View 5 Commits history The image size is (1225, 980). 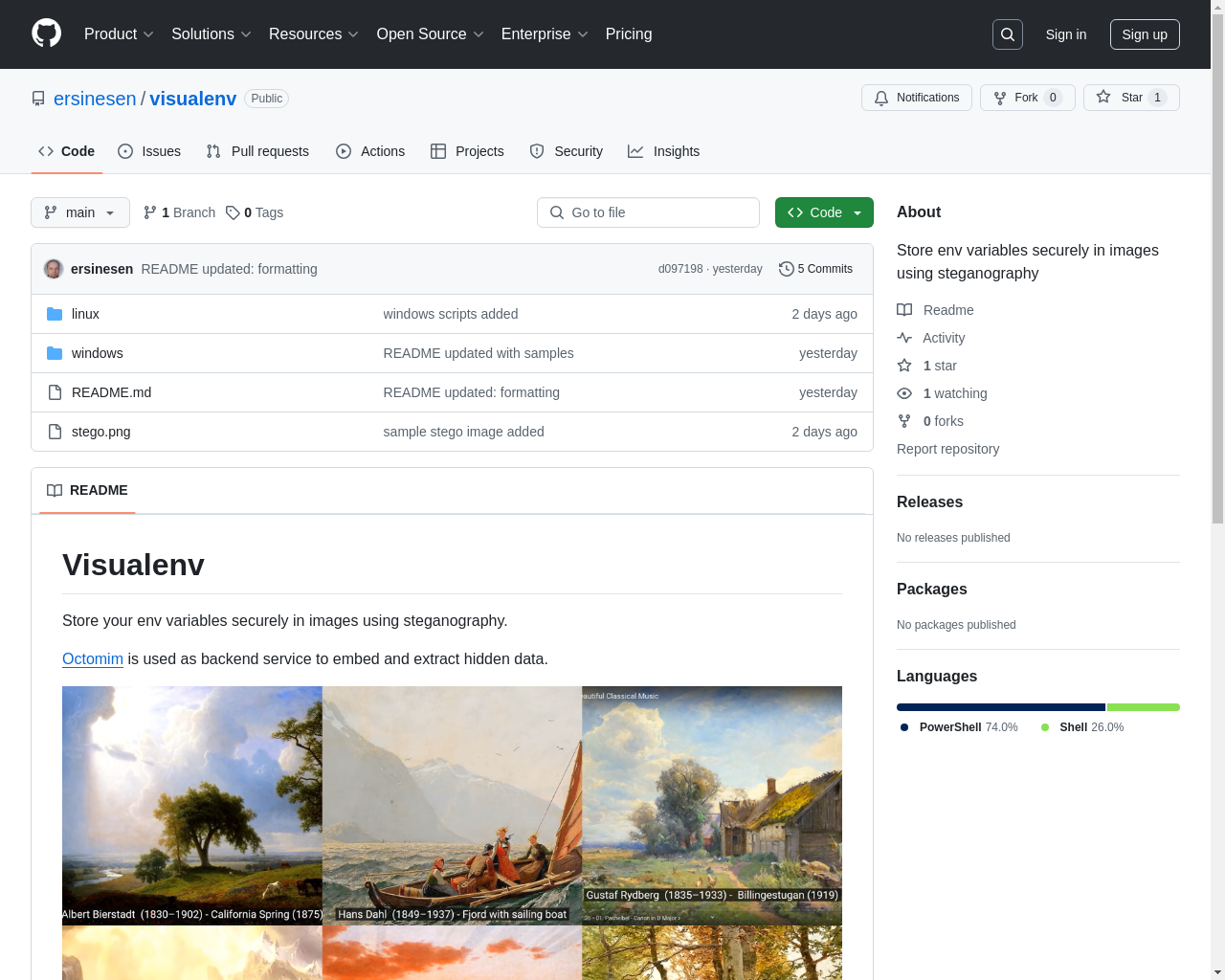coord(815,269)
